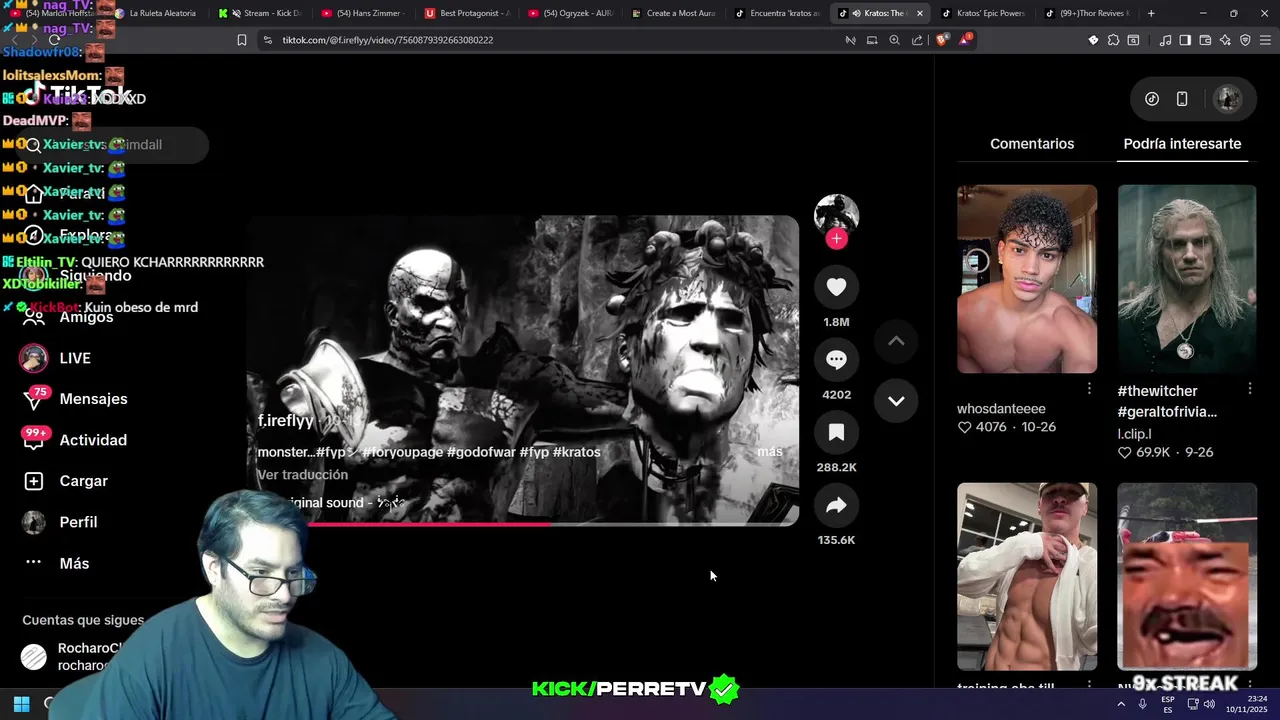The image size is (1280, 720).
Task: Show hidden tray icons chevron
Action: (x=1120, y=704)
